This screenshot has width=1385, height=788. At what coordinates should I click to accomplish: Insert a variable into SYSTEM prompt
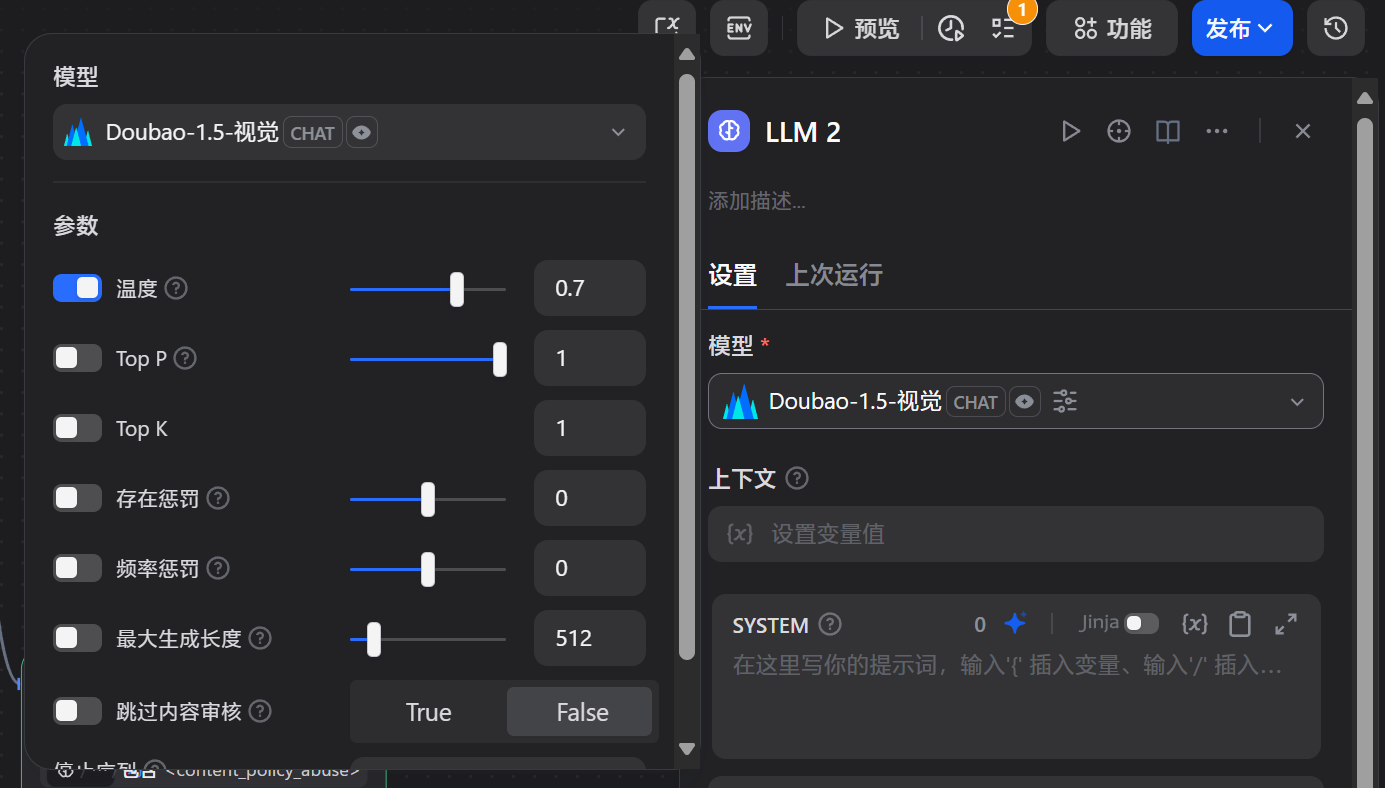point(1194,624)
